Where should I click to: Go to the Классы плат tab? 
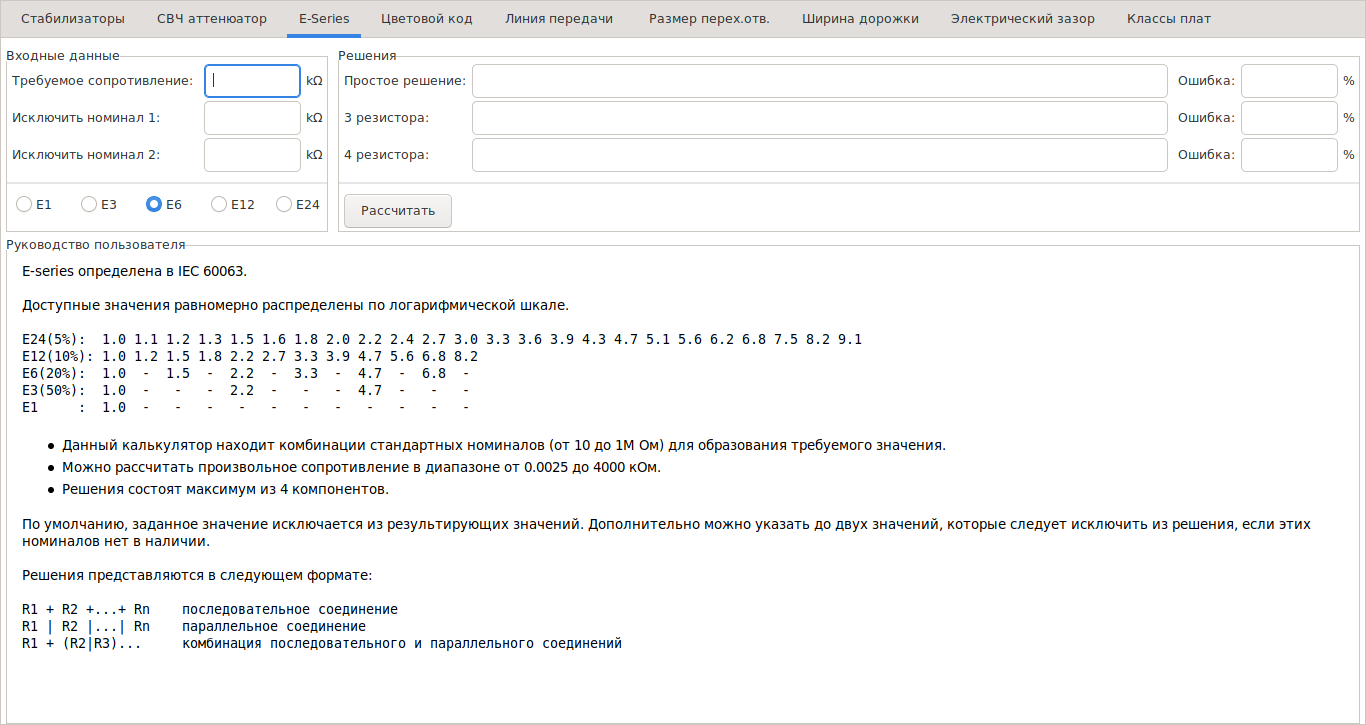pos(1168,19)
